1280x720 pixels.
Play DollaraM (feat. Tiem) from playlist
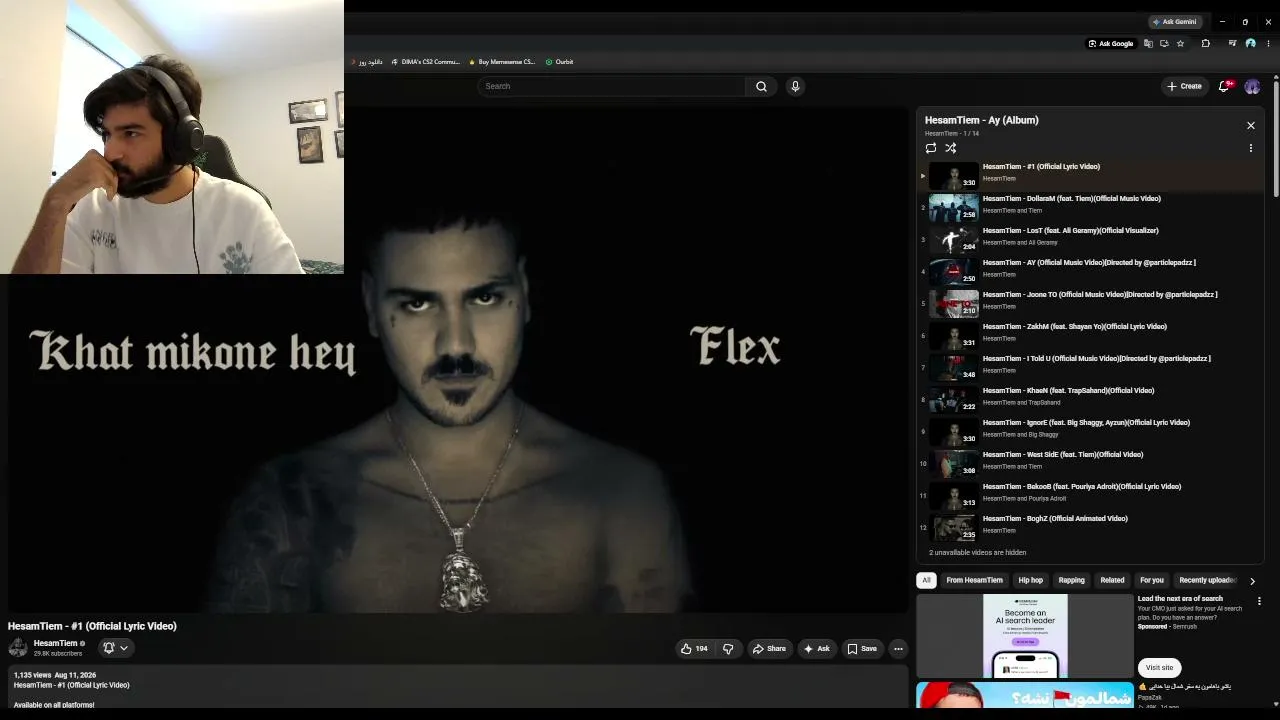(x=1092, y=207)
